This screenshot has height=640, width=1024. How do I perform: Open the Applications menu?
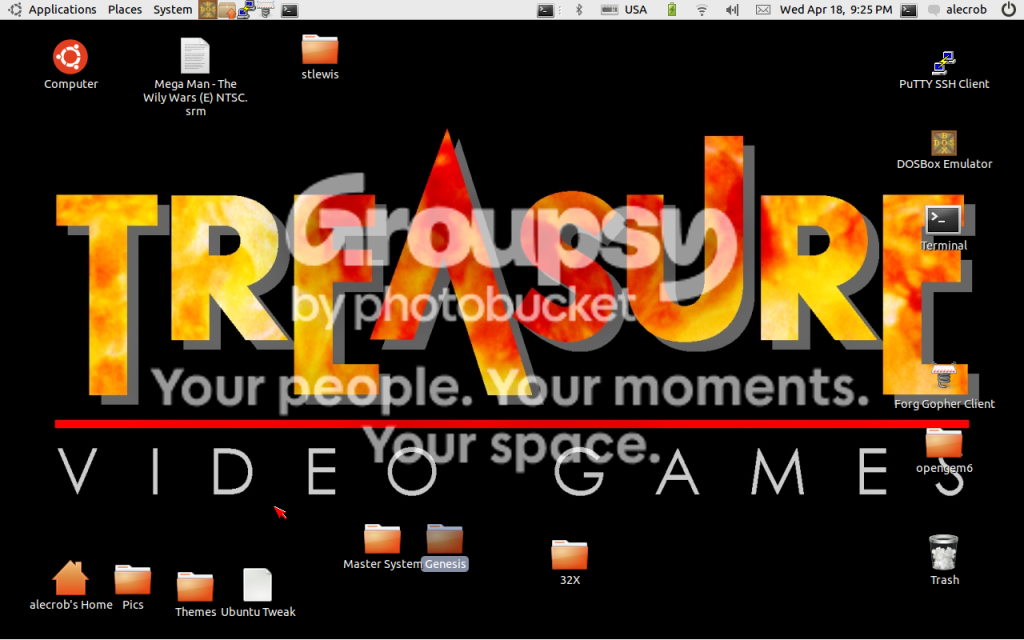[62, 10]
